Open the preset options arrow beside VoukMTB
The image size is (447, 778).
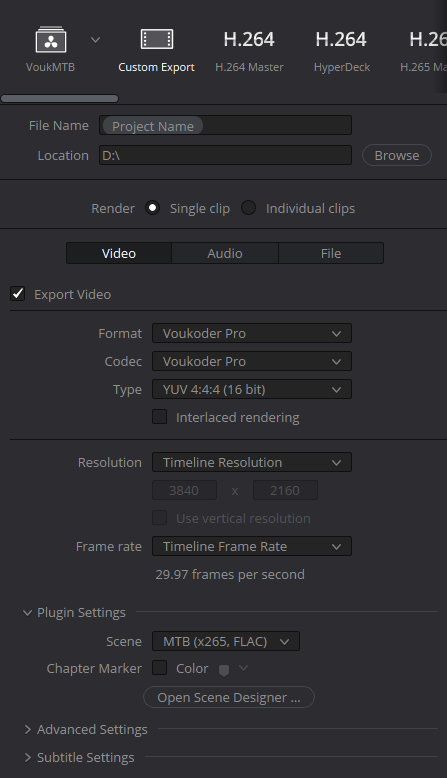point(95,40)
